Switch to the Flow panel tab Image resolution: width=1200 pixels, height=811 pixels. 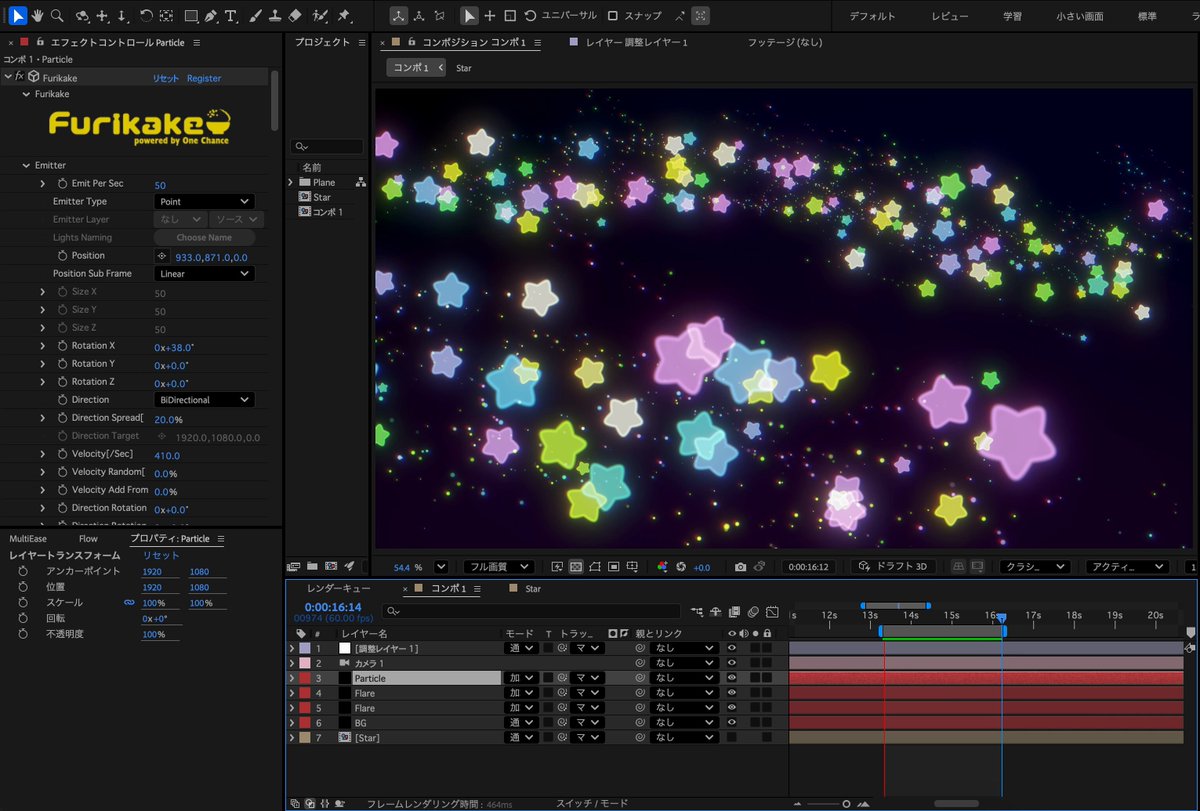tap(88, 538)
